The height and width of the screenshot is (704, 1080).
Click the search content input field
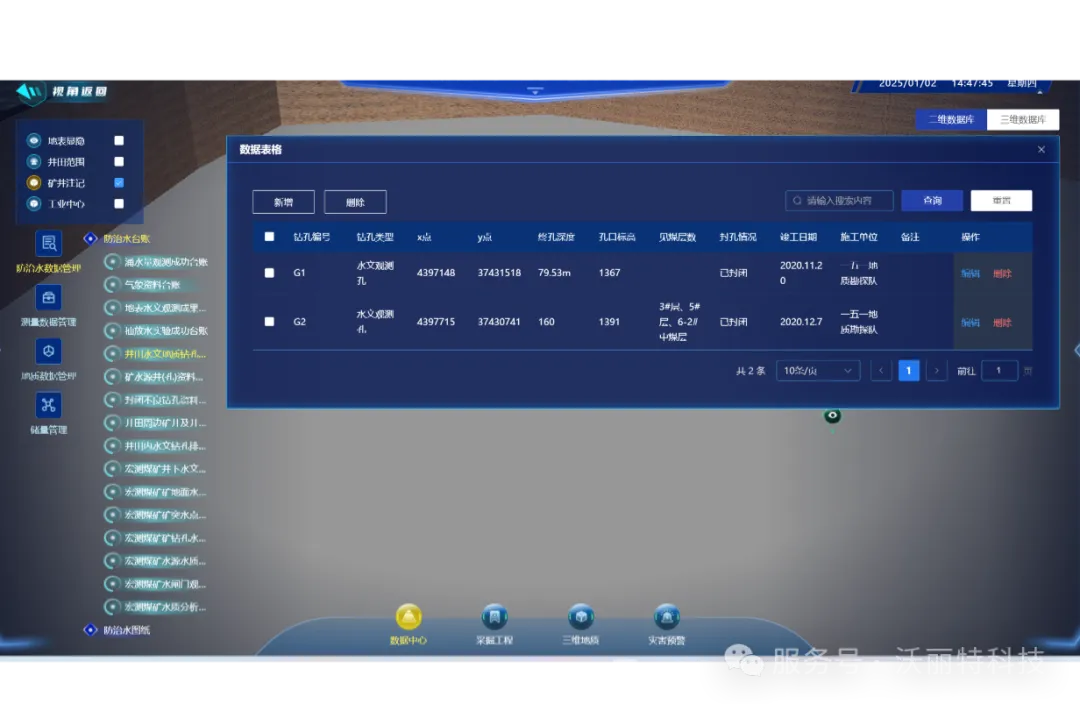tap(845, 201)
